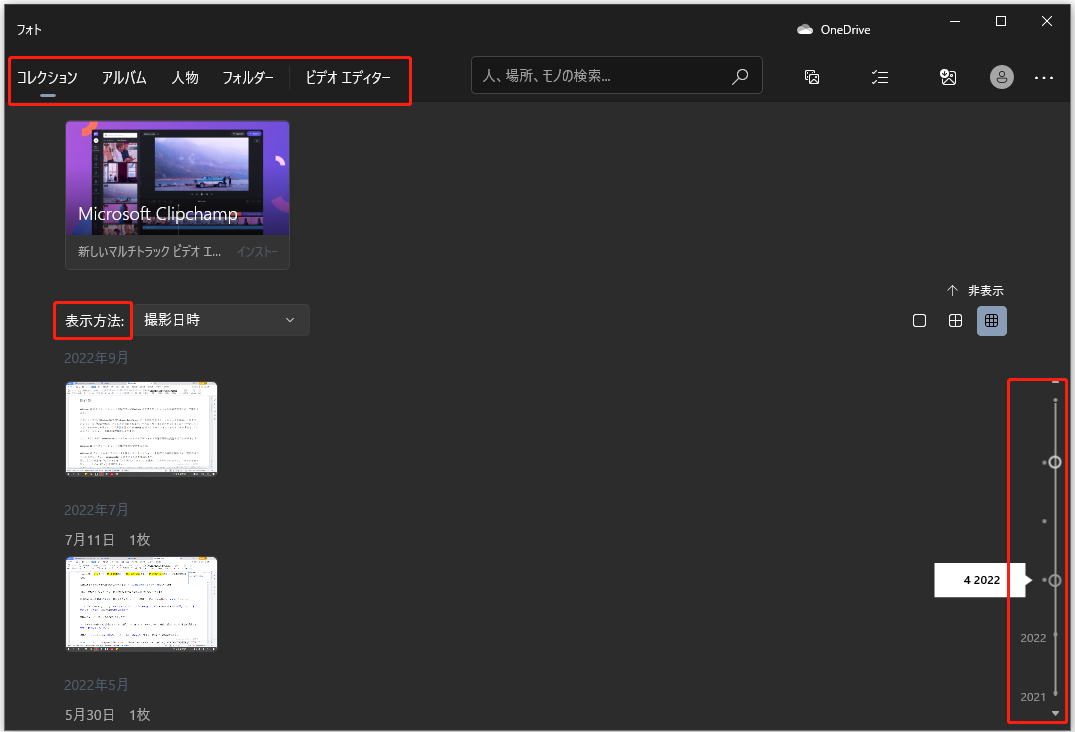Click inside the 人、場所、モノの検索 search field

click(x=600, y=75)
